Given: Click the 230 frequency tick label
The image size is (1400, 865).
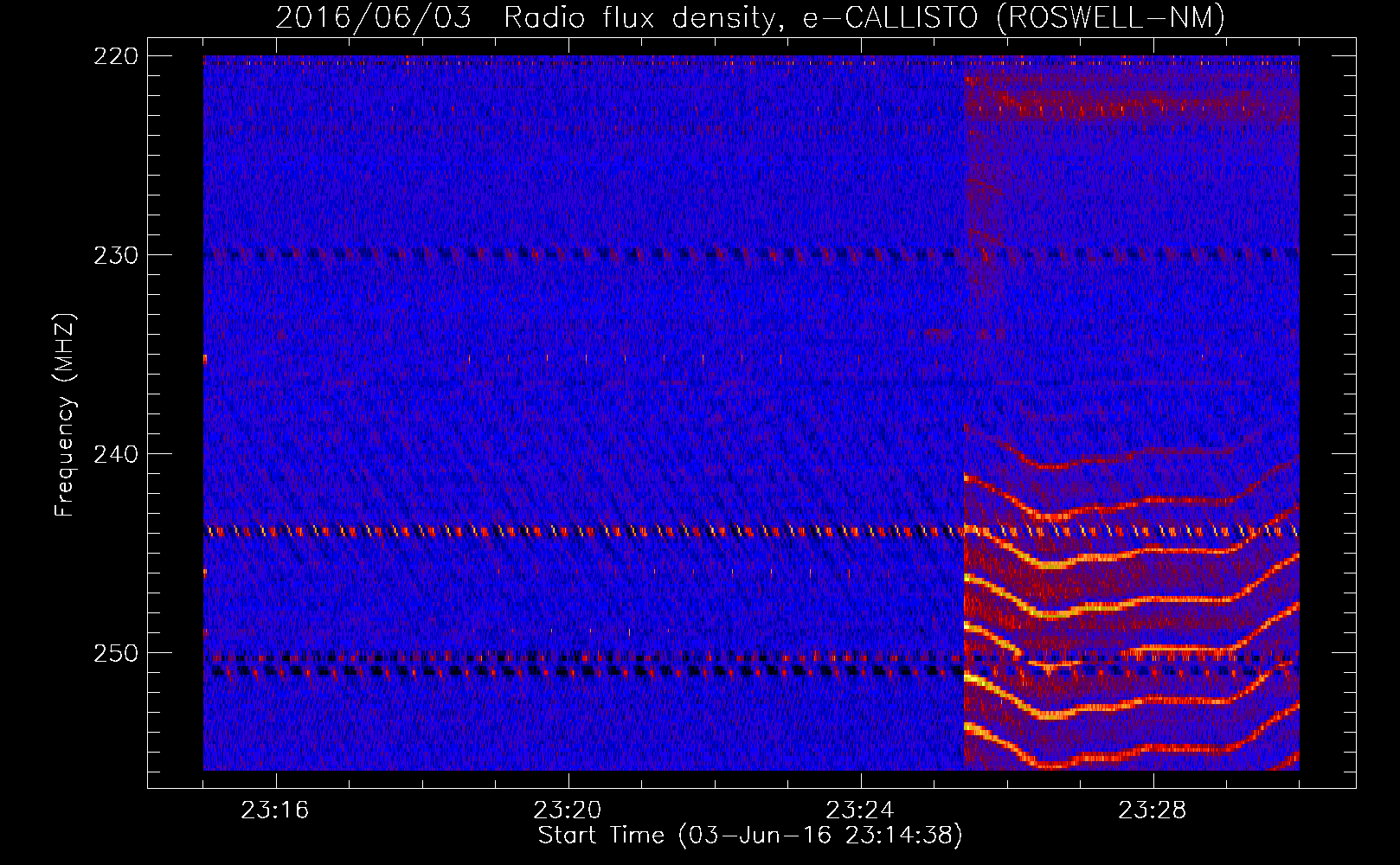Looking at the screenshot, I should click(115, 255).
